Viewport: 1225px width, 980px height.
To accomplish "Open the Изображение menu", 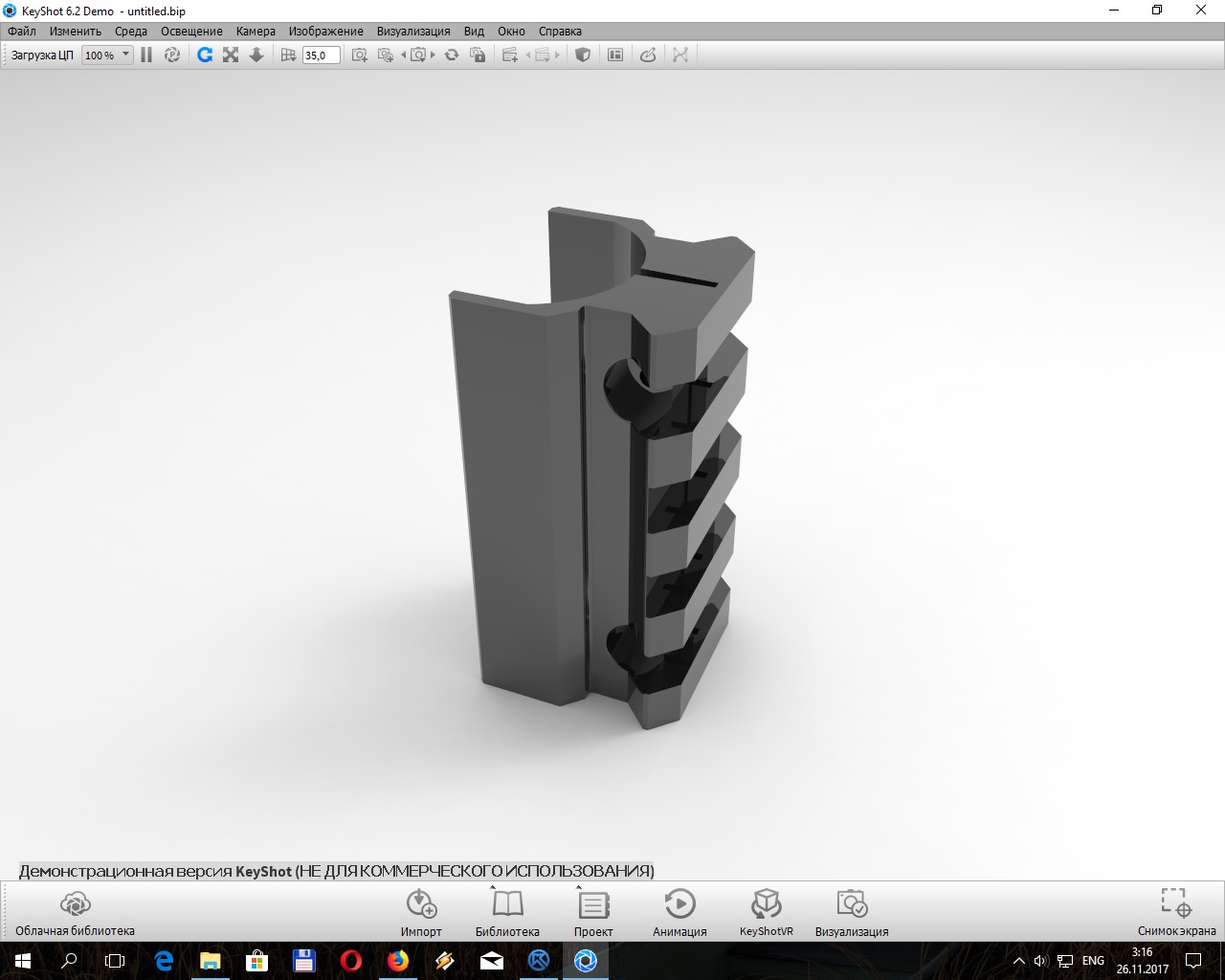I will (x=326, y=32).
